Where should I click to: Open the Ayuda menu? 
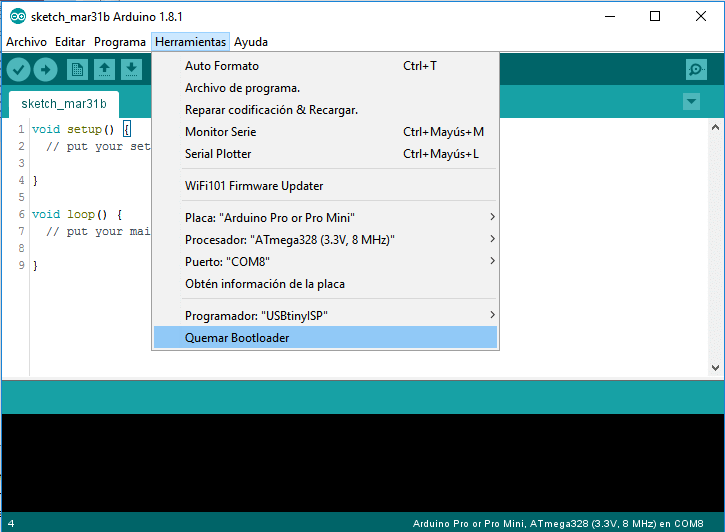point(251,42)
